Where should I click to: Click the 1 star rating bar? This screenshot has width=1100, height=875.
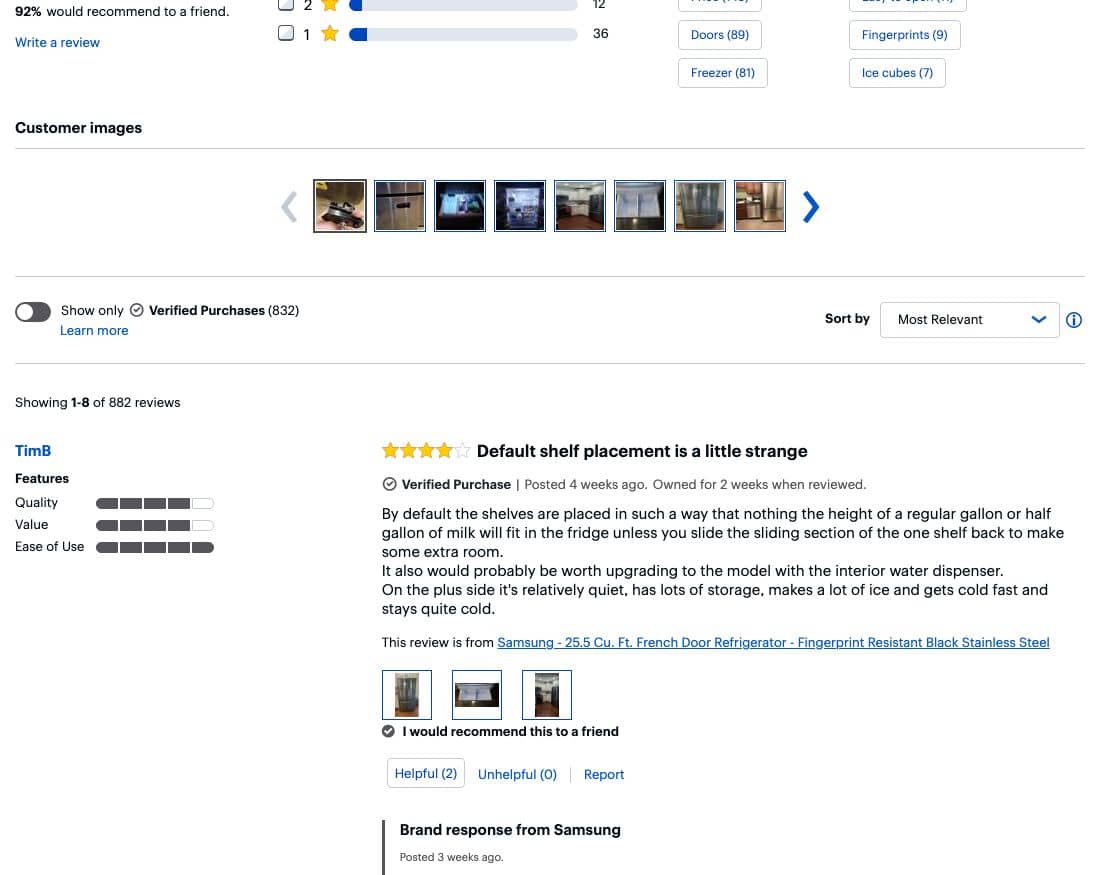(463, 35)
